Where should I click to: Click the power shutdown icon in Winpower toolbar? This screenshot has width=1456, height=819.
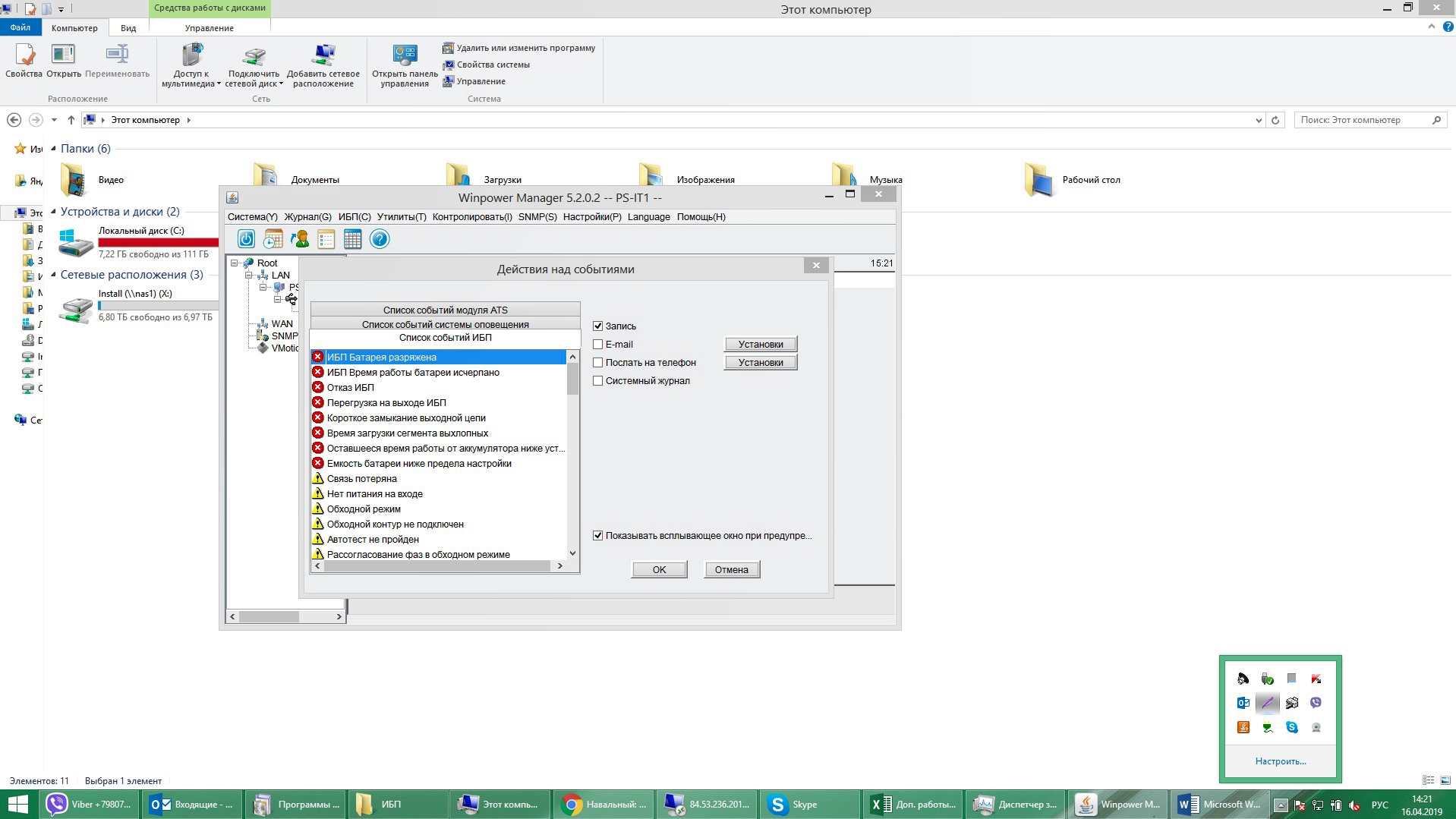(246, 240)
